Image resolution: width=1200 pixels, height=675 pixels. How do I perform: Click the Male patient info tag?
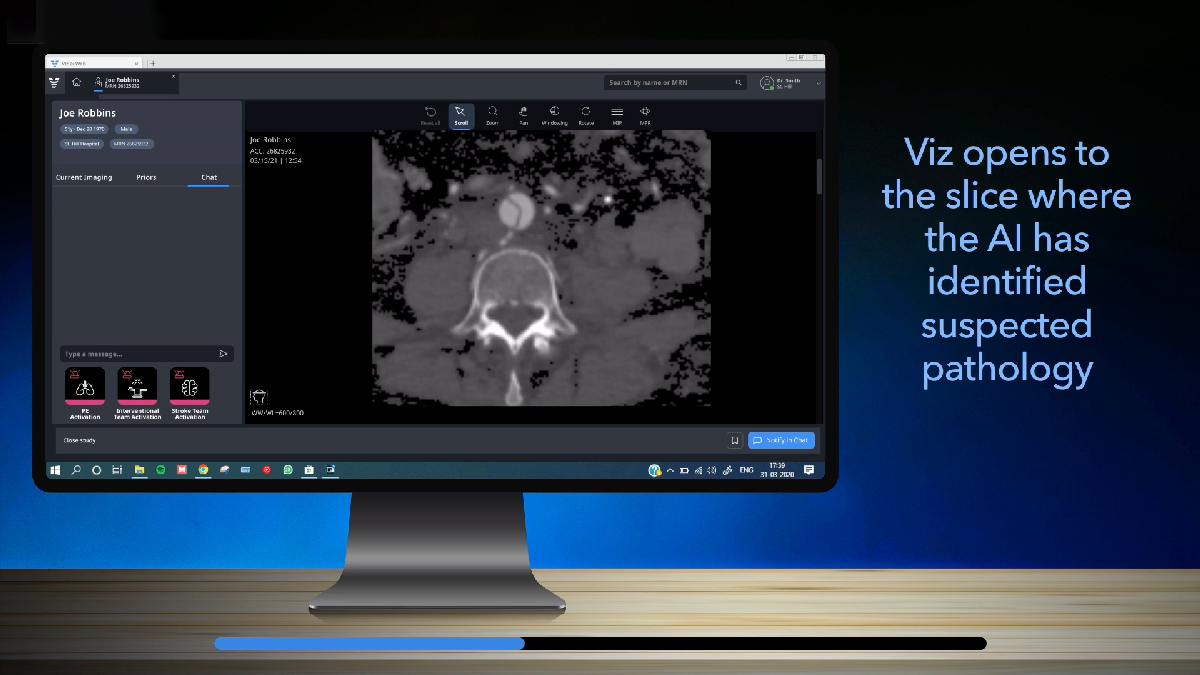[126, 129]
